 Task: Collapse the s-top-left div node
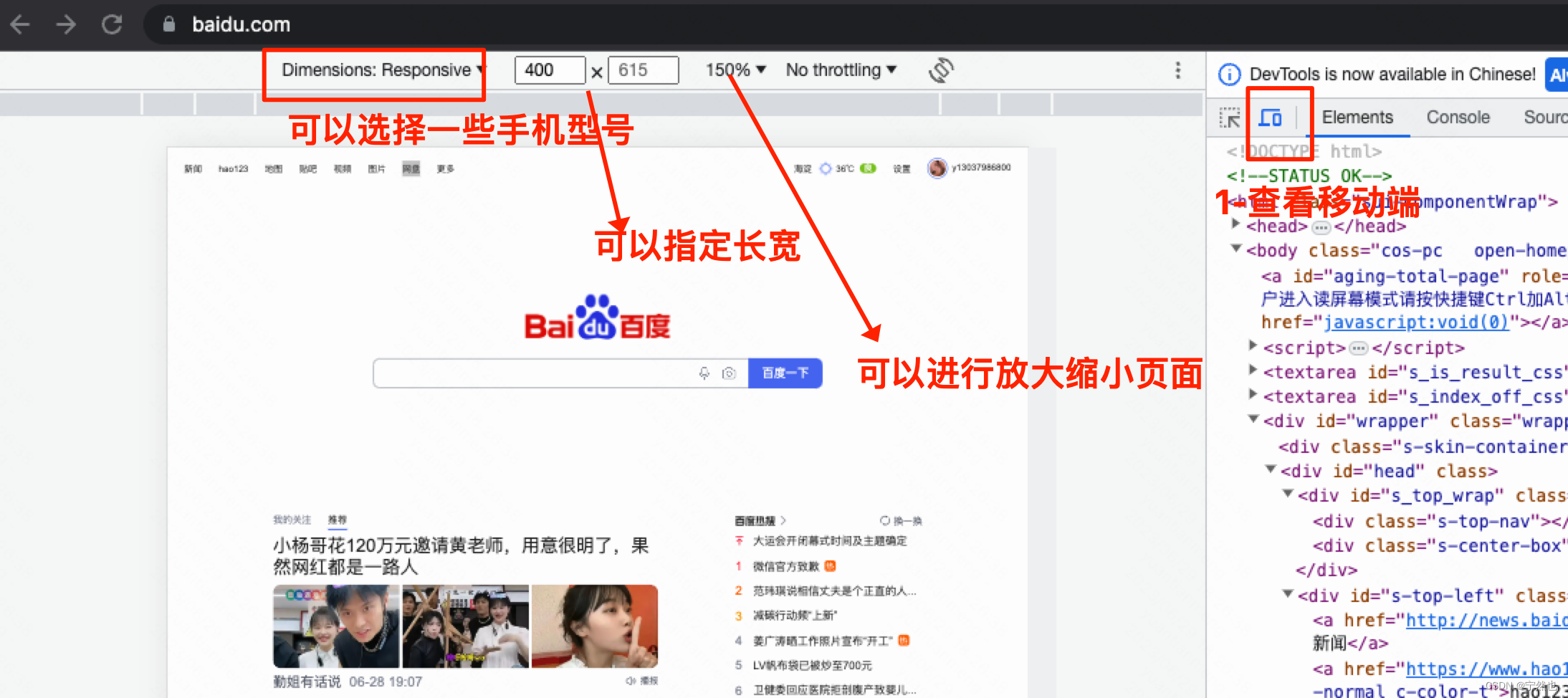pos(1287,593)
